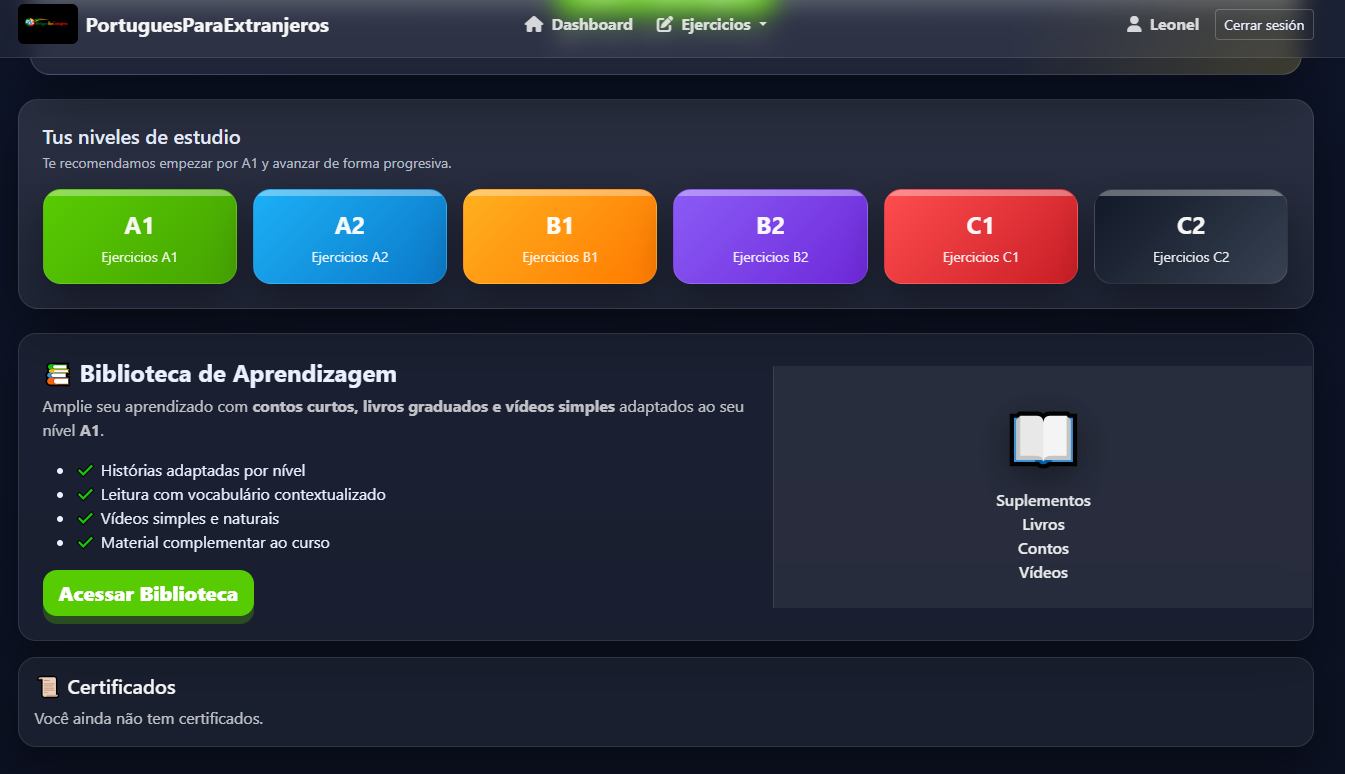This screenshot has height=774, width=1345.
Task: Click the Te recomendamos empezar por A1 text
Action: tap(247, 163)
